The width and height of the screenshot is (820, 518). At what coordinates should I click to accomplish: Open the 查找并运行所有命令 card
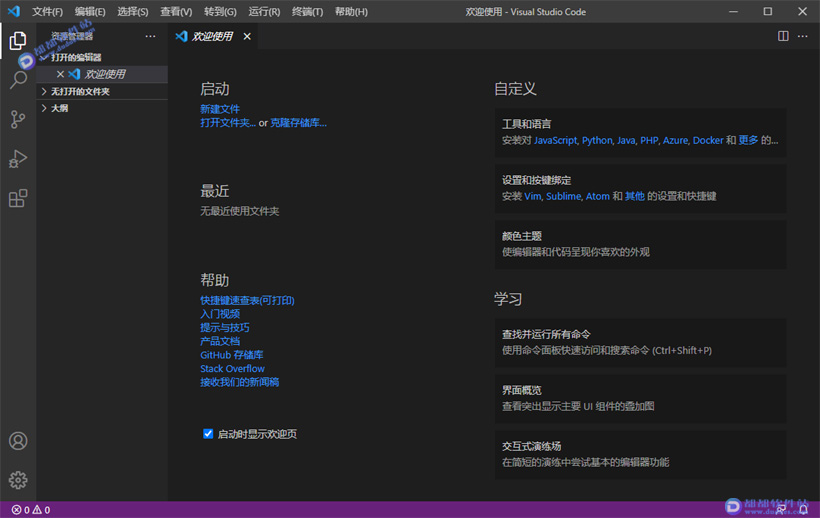point(640,342)
